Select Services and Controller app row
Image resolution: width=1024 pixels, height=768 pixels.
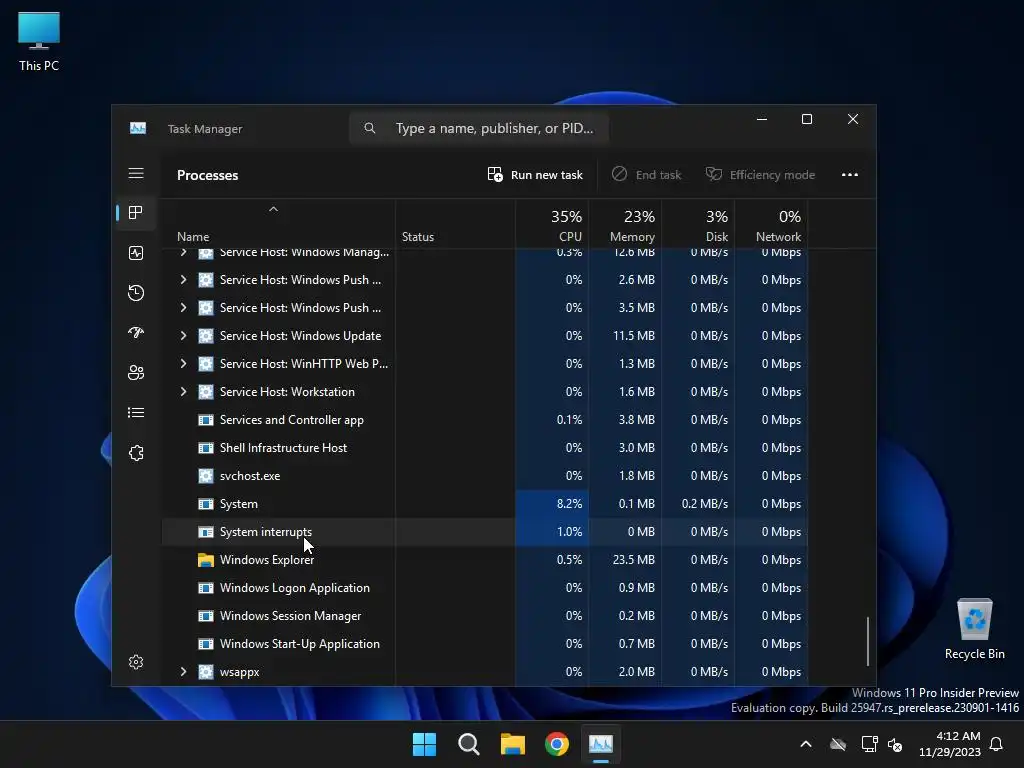point(485,420)
